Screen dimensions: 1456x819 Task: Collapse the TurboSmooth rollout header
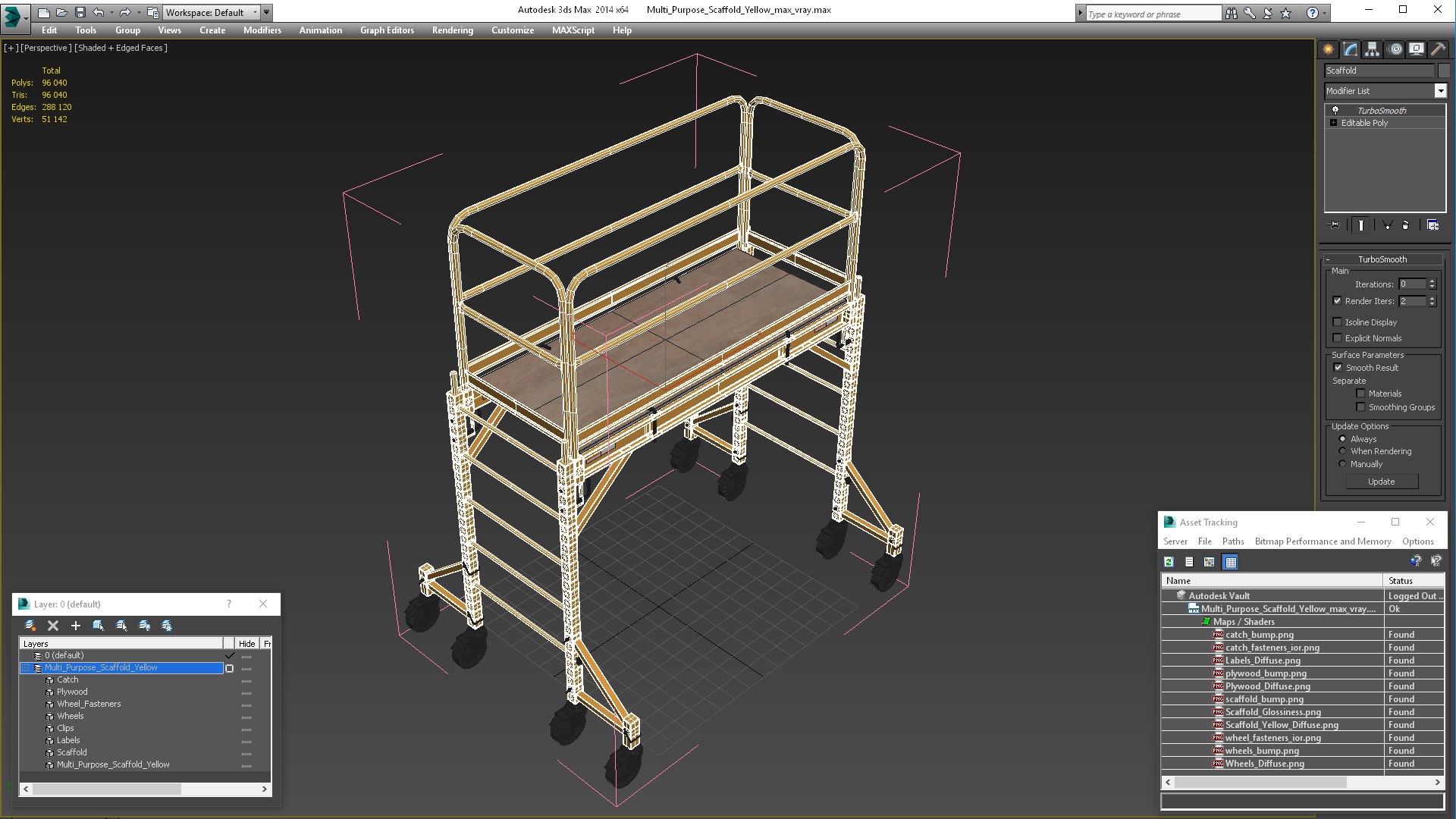pos(1382,259)
